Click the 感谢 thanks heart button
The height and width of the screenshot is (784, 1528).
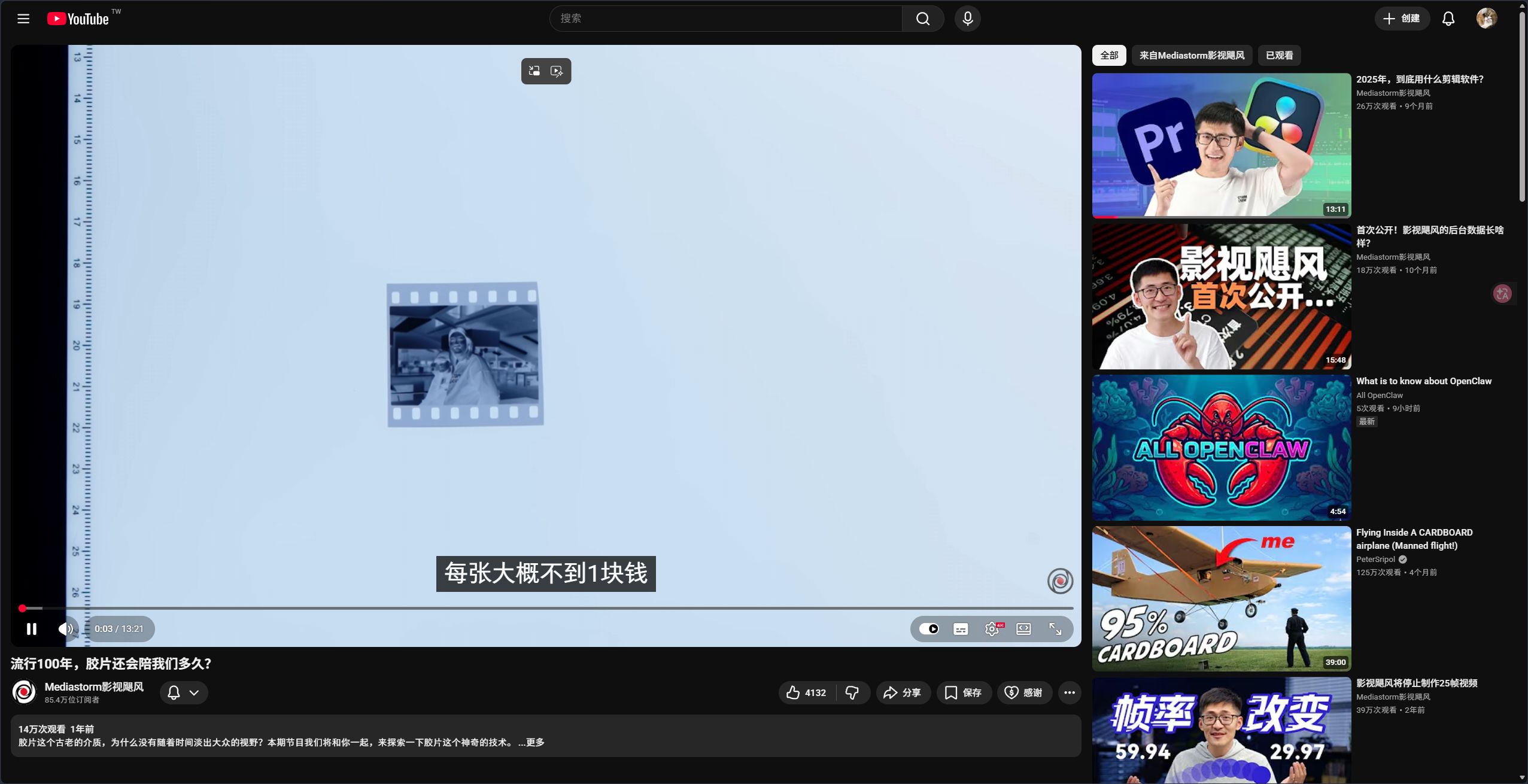1025,693
